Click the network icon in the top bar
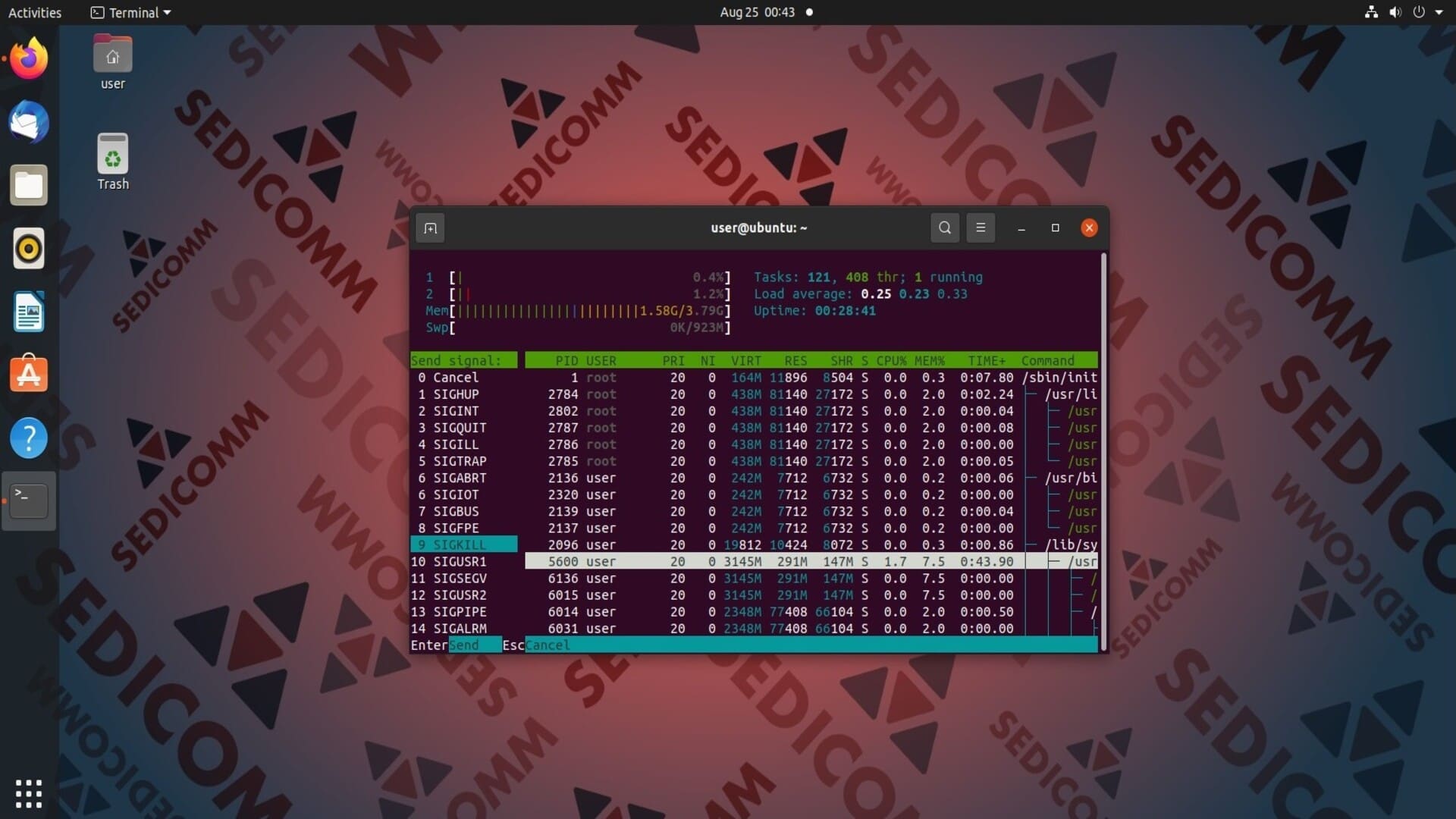 pyautogui.click(x=1371, y=12)
